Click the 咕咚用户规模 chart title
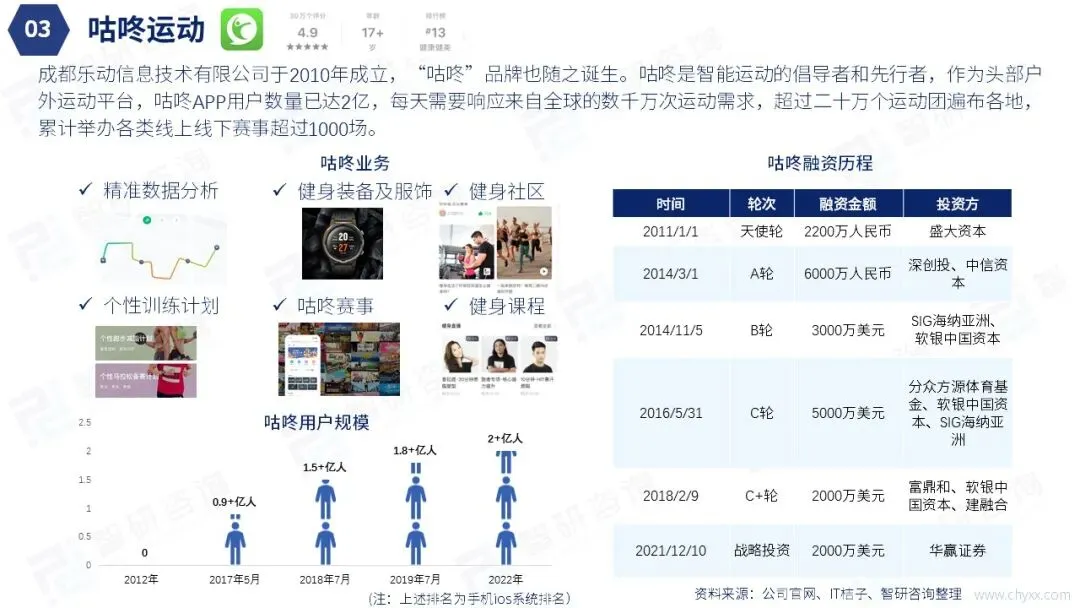 pyautogui.click(x=317, y=422)
